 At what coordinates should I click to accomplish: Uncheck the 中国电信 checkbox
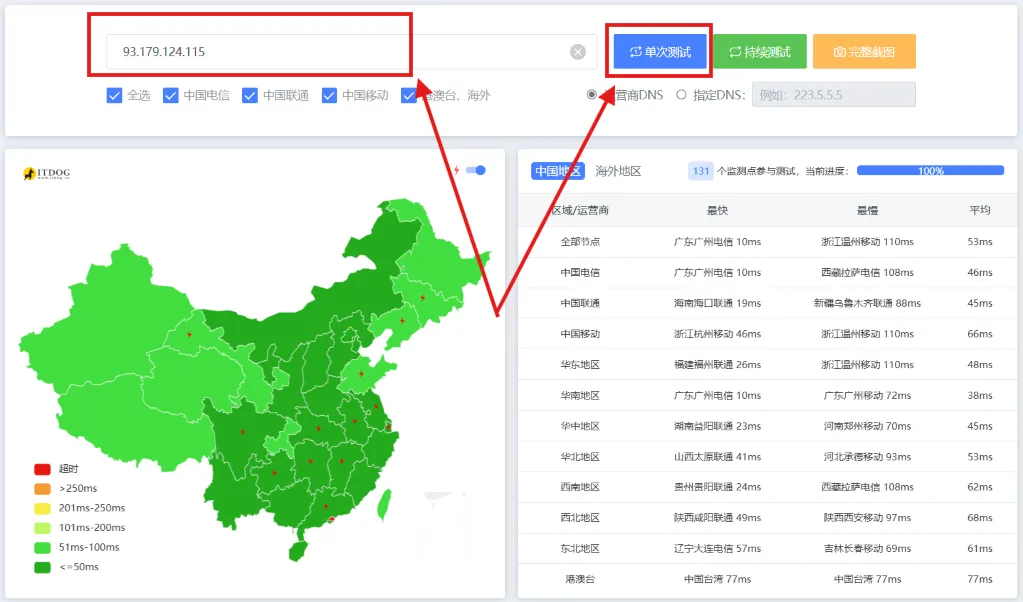click(170, 96)
